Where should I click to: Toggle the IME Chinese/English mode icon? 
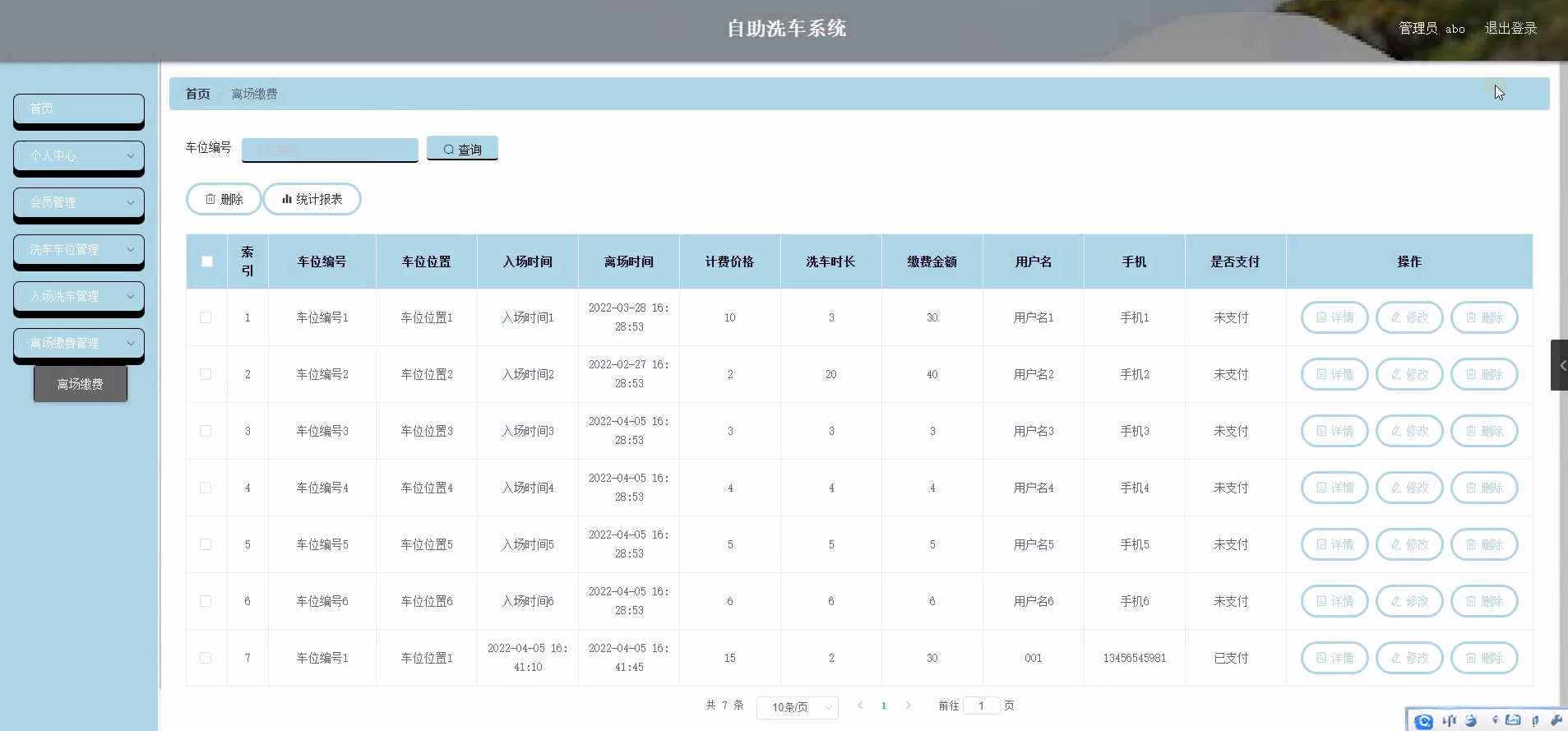coord(1450,720)
